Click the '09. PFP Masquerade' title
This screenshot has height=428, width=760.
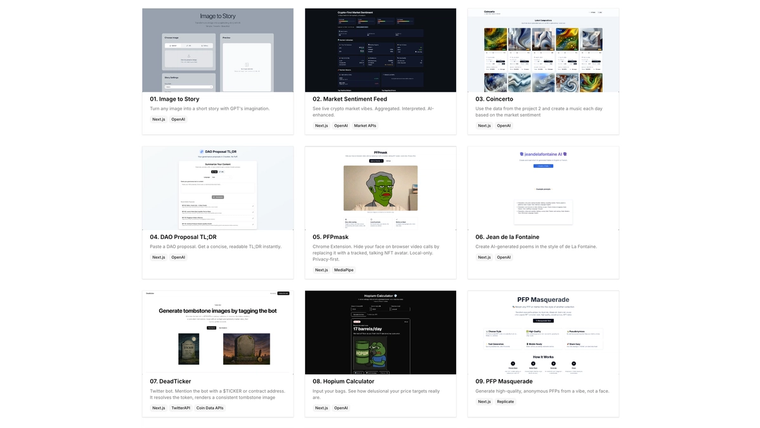click(x=505, y=381)
